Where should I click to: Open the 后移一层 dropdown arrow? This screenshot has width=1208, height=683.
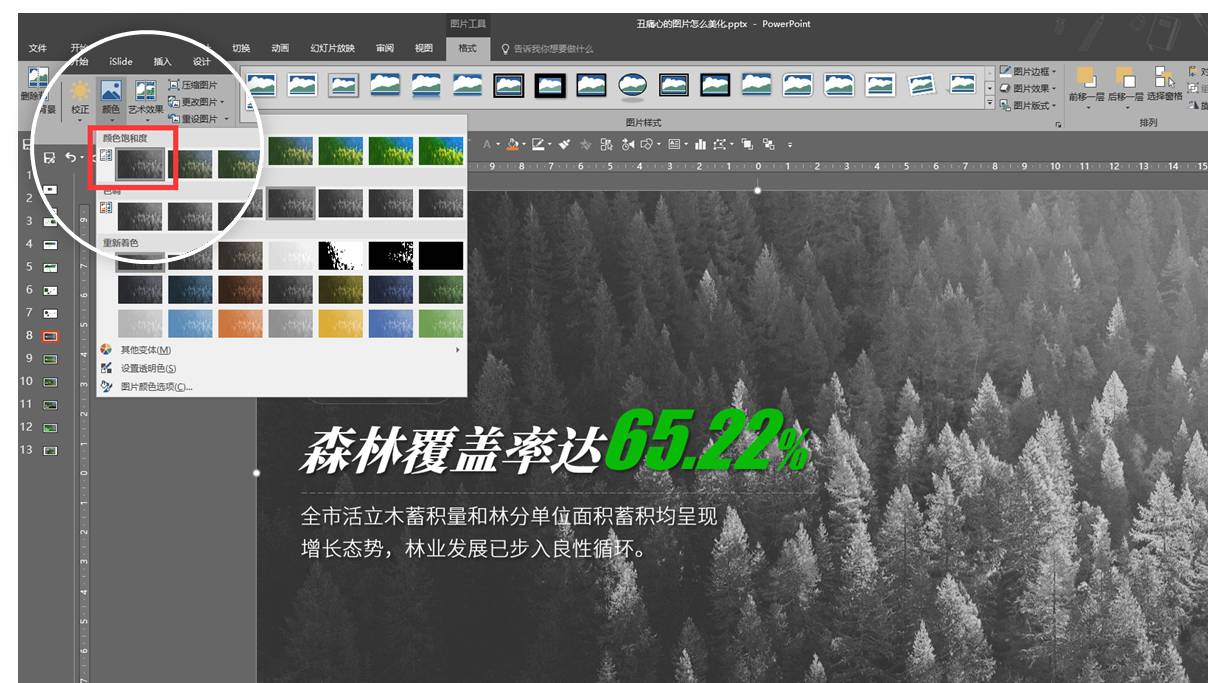[1126, 109]
